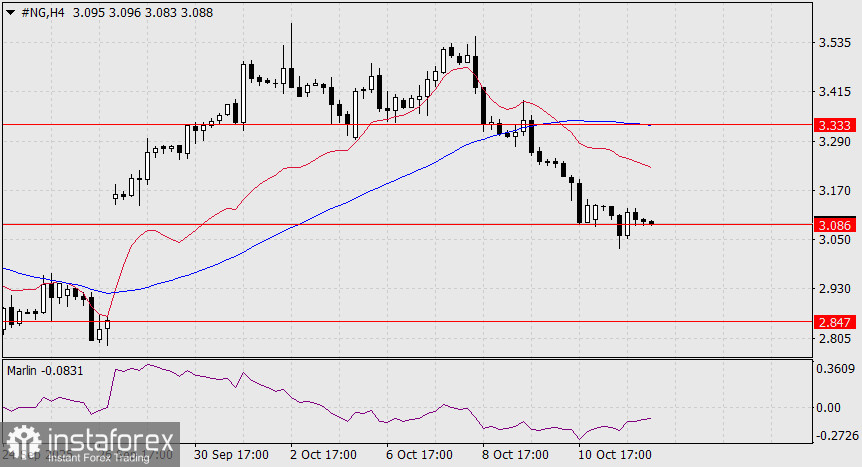The image size is (862, 467).
Task: Click the Marlin -0.0831 indicator label
Action: click(x=45, y=371)
